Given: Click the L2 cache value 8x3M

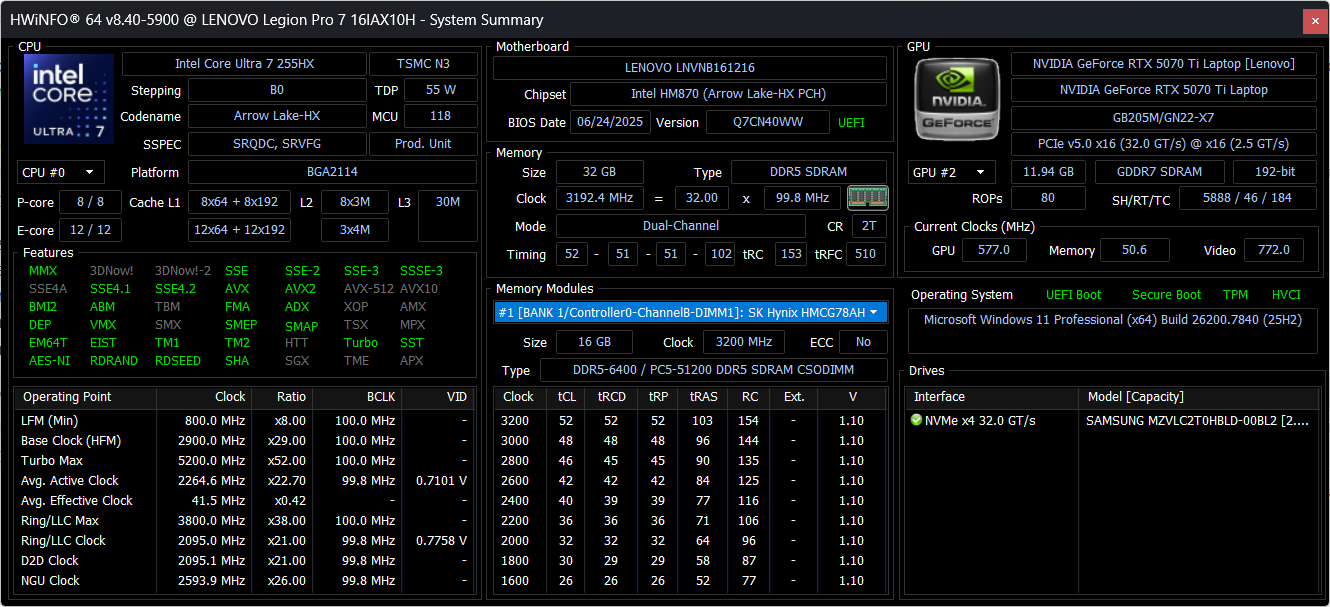Looking at the screenshot, I should pyautogui.click(x=355, y=202).
